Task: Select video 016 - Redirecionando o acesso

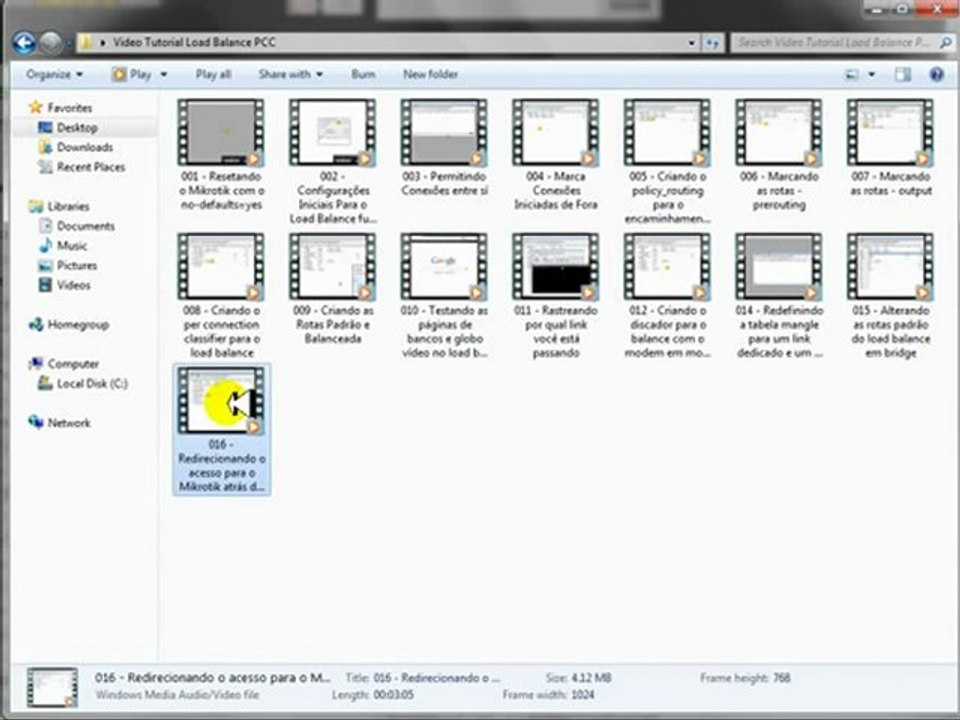Action: [221, 430]
